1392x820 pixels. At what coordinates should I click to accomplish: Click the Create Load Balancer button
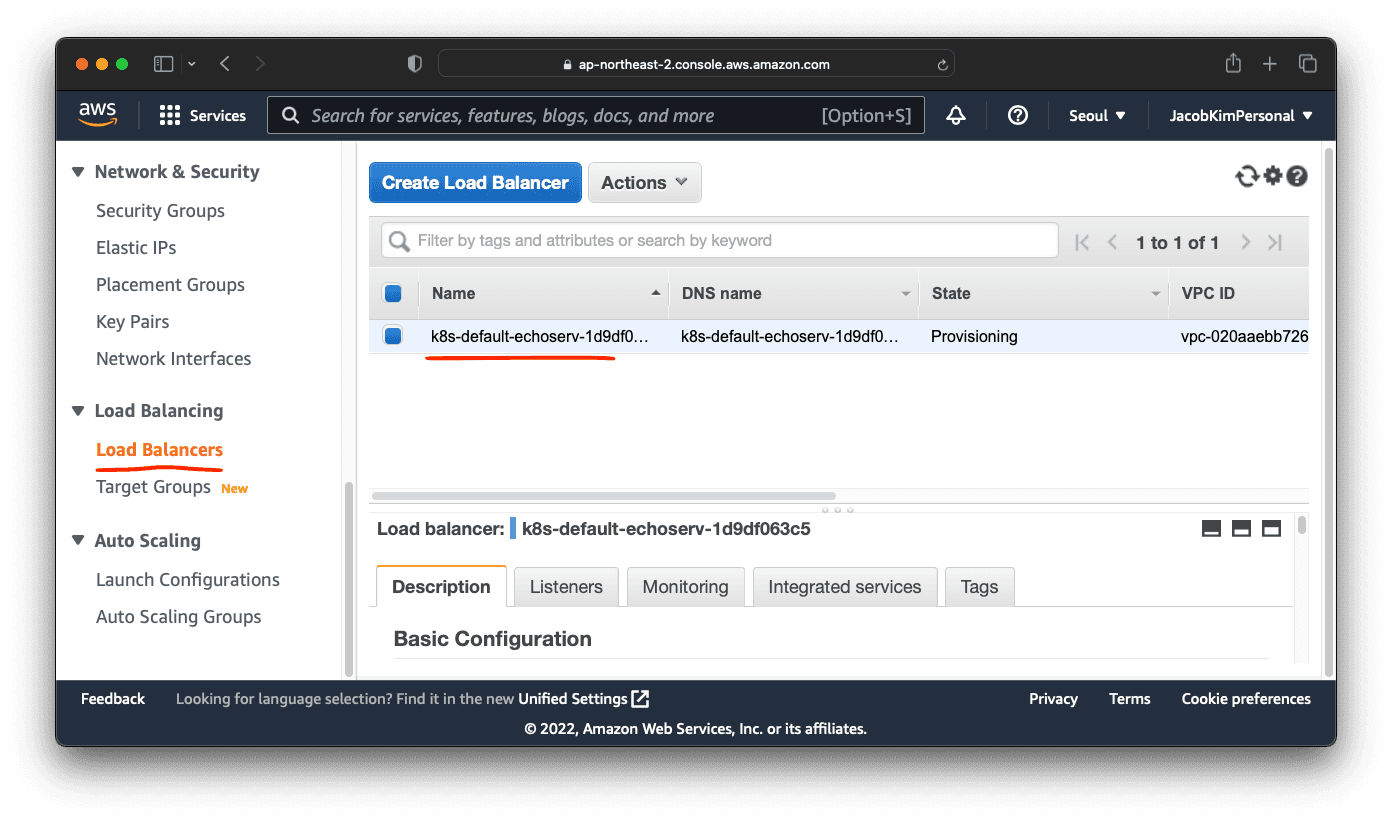click(x=474, y=182)
